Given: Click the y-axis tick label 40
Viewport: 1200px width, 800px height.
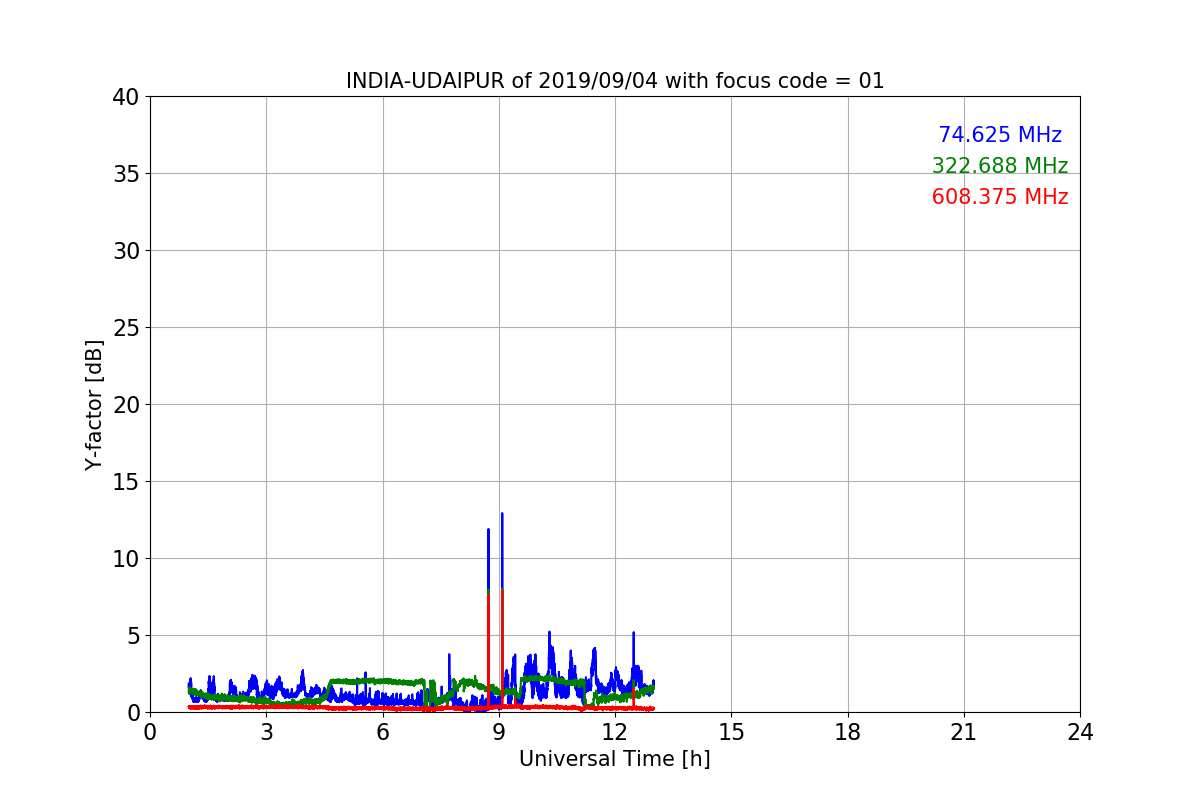Looking at the screenshot, I should (125, 97).
